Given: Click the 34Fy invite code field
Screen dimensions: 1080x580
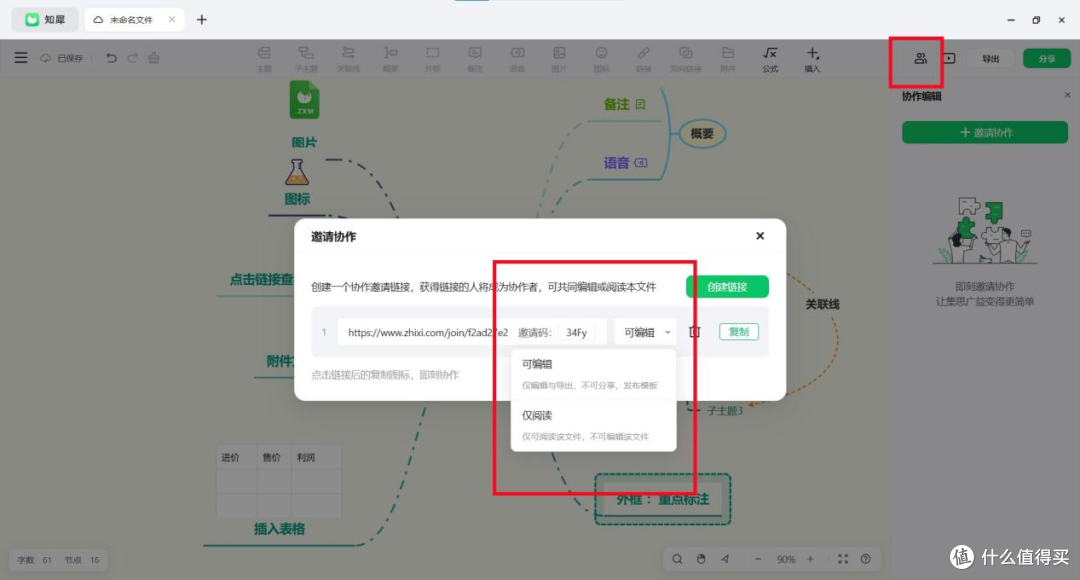Looking at the screenshot, I should (x=577, y=332).
